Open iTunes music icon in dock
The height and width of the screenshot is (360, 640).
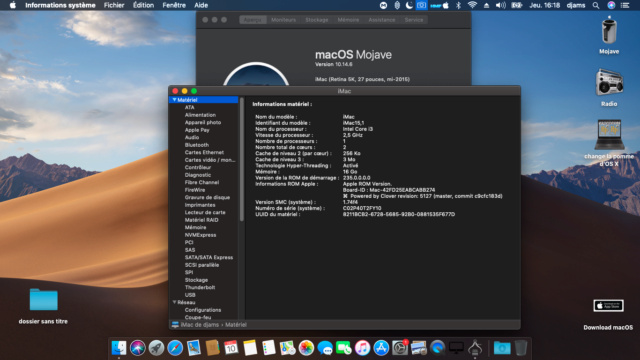pyautogui.click(x=362, y=348)
